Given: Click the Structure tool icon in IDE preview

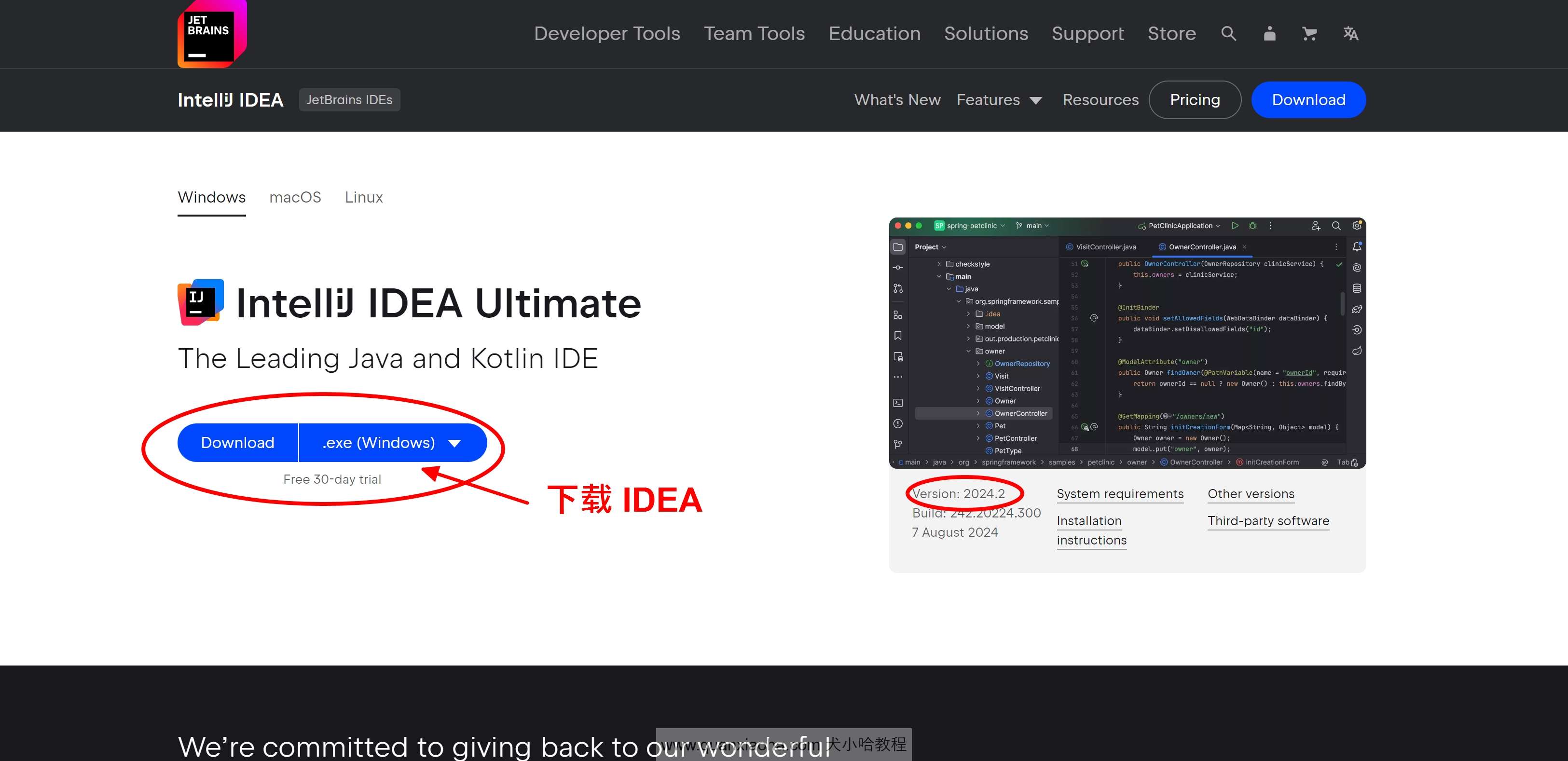Looking at the screenshot, I should click(898, 314).
